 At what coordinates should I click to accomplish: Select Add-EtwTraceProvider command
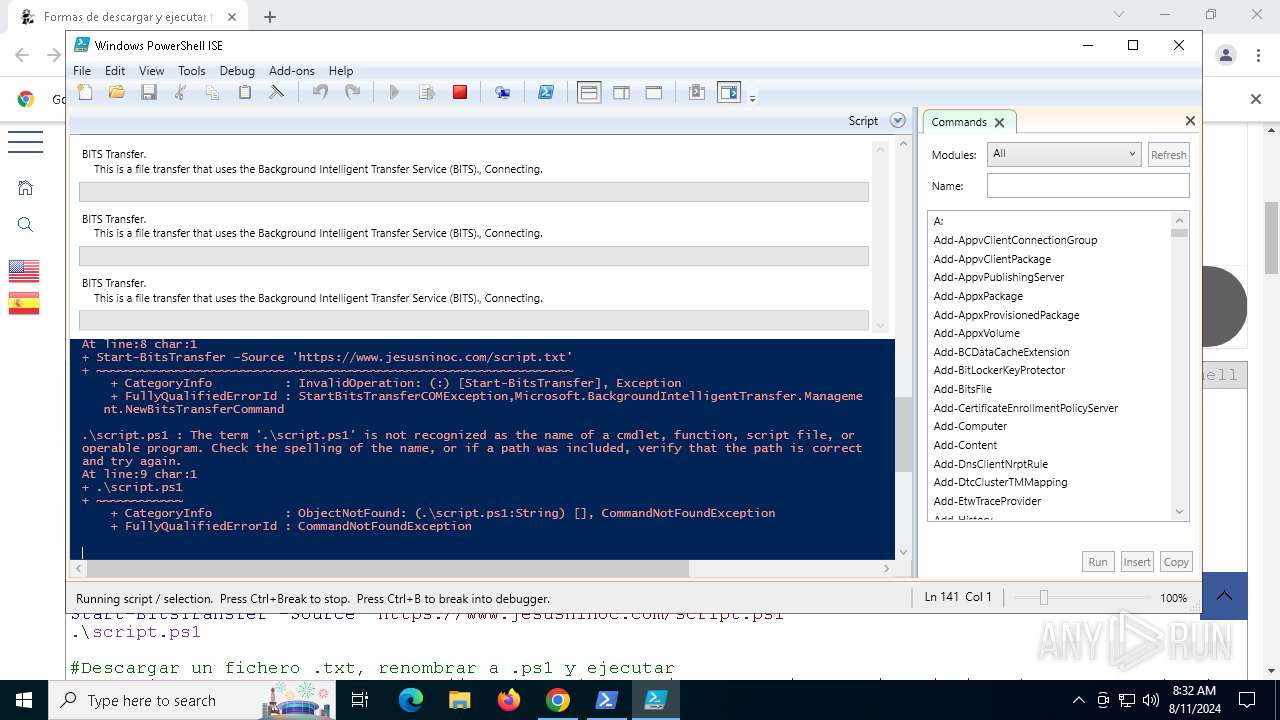[987, 501]
